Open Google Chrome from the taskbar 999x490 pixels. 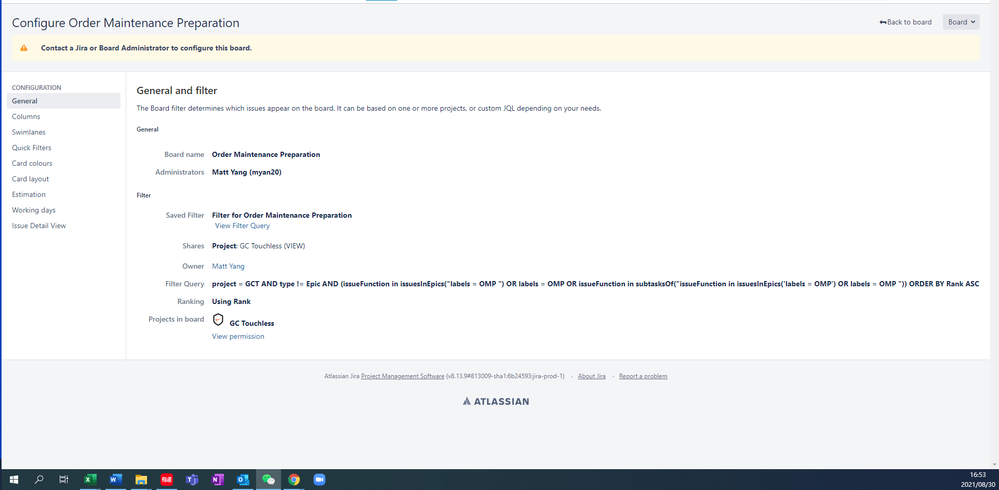[x=294, y=479]
